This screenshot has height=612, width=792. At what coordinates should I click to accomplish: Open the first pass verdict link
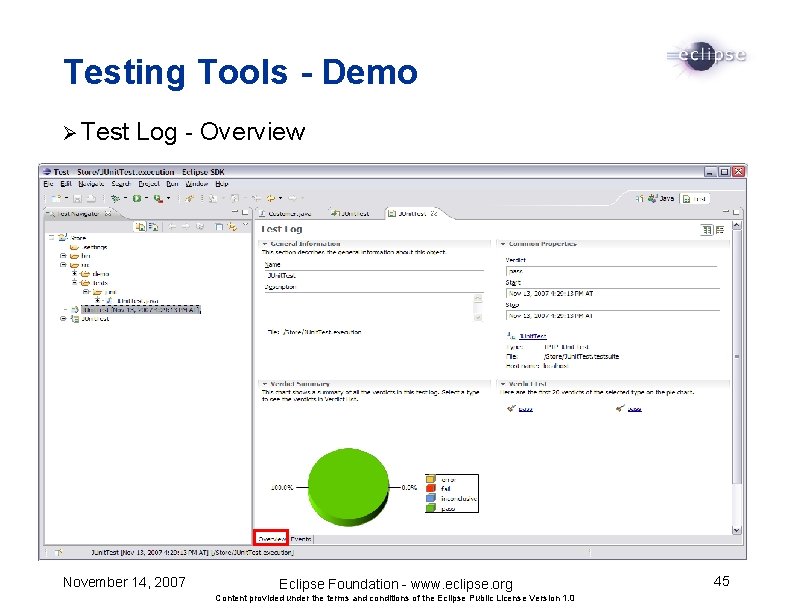(x=525, y=409)
